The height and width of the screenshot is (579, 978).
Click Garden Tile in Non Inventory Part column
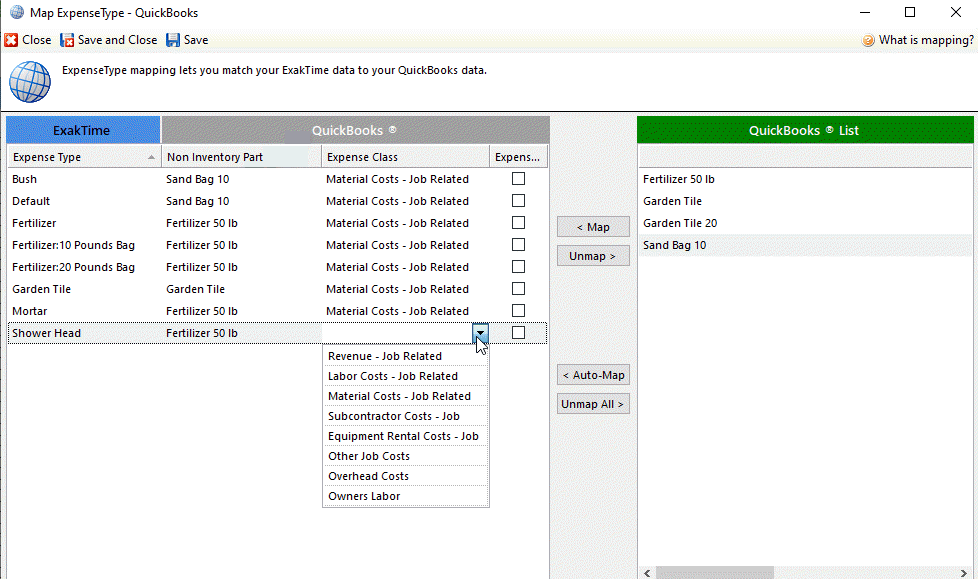pyautogui.click(x=195, y=289)
